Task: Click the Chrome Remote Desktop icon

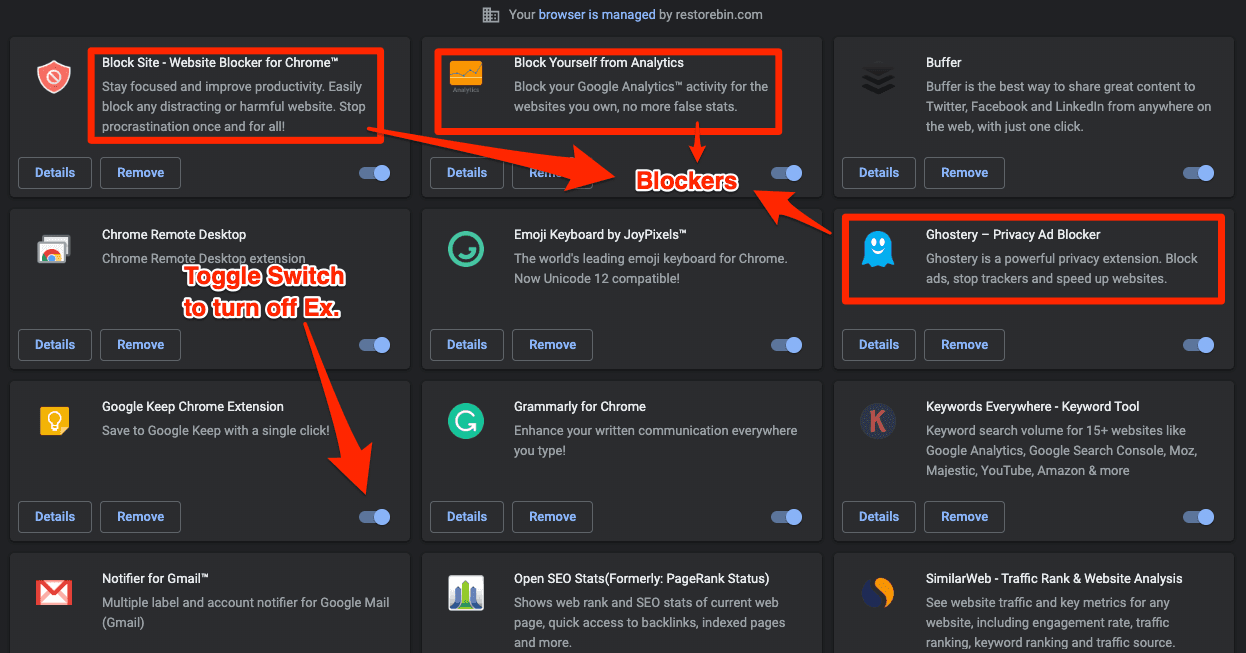Action: (54, 249)
